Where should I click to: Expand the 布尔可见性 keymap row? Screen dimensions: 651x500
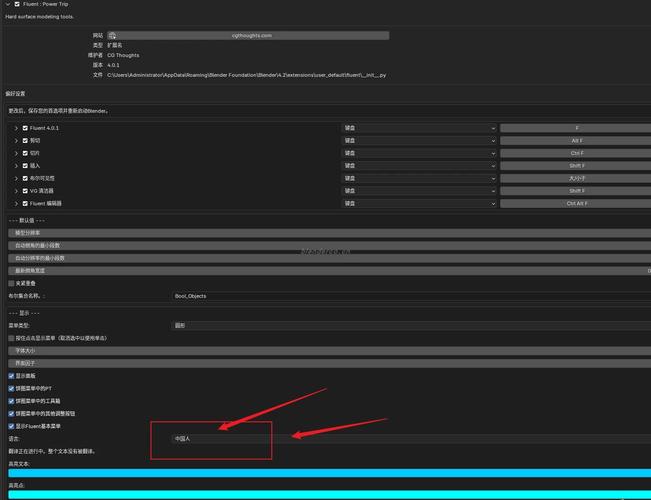pos(16,178)
